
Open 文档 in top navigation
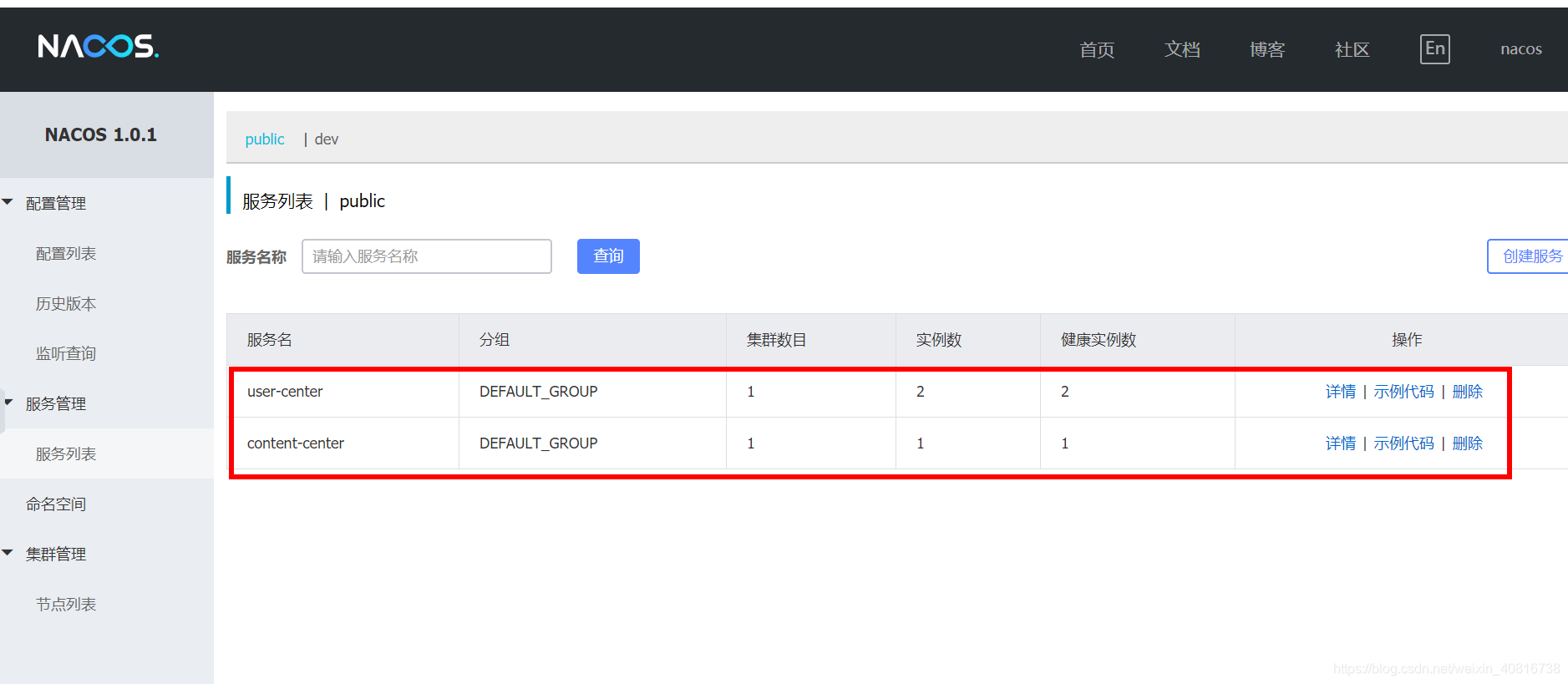(x=1182, y=49)
